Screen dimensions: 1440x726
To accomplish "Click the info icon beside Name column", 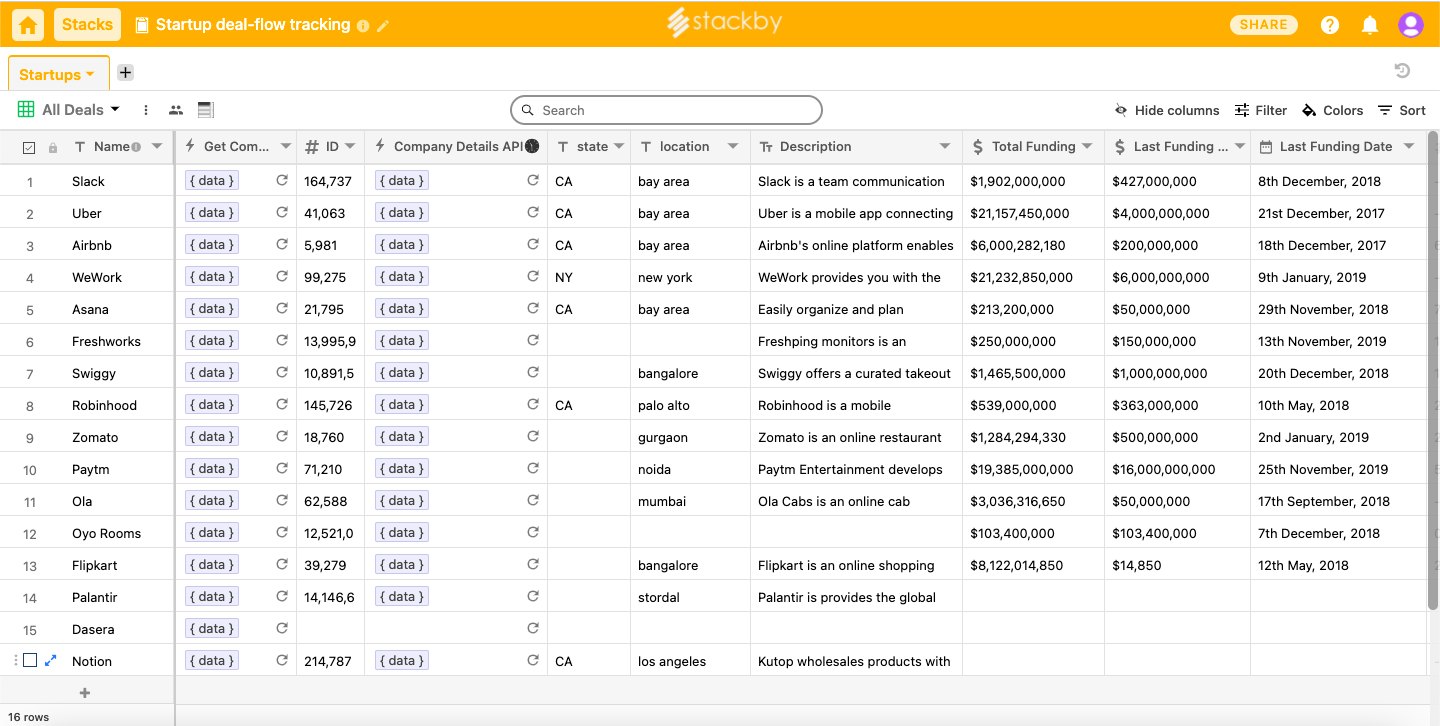I will 136,147.
